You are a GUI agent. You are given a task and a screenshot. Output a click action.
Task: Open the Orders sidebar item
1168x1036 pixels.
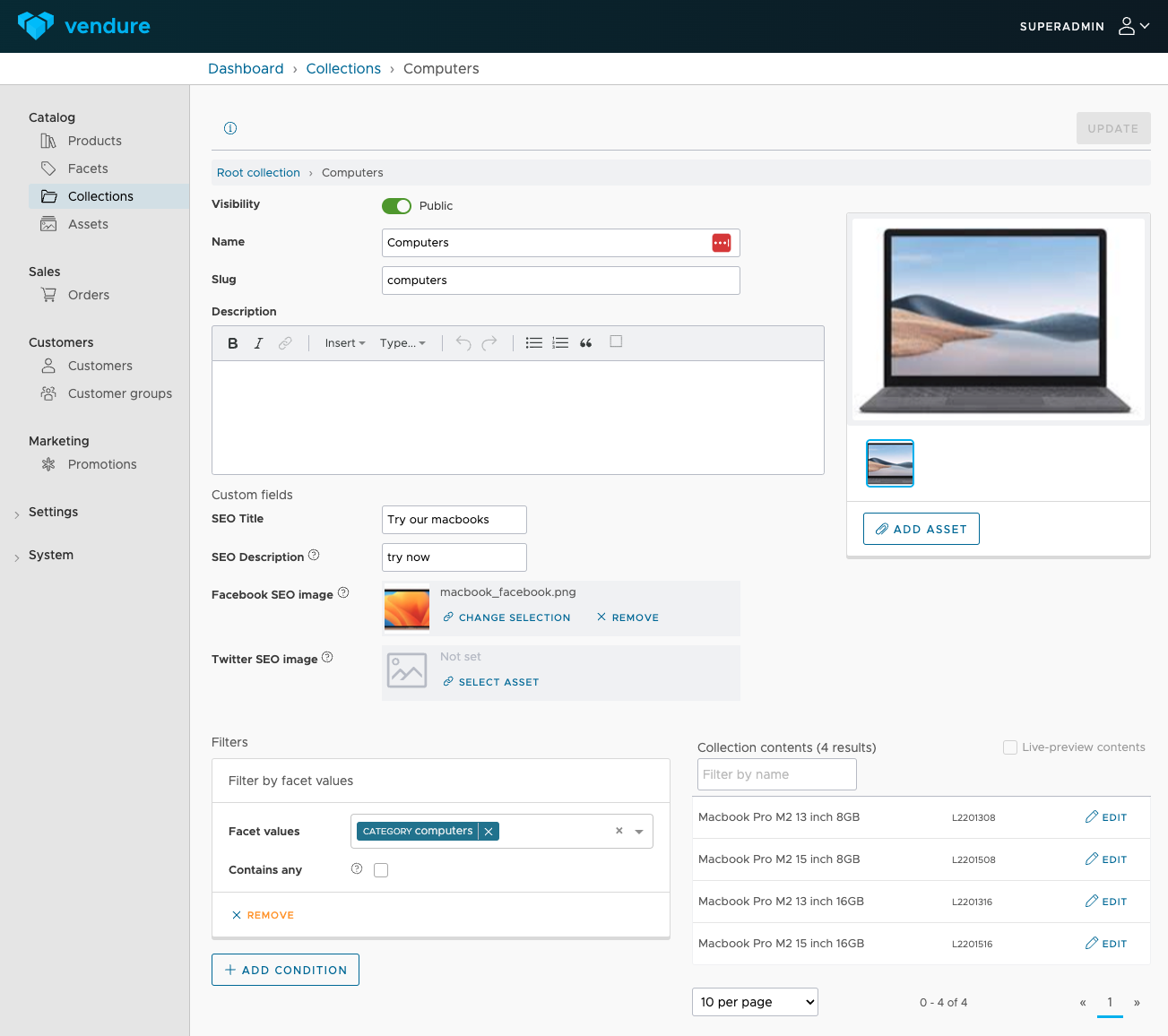coord(89,295)
